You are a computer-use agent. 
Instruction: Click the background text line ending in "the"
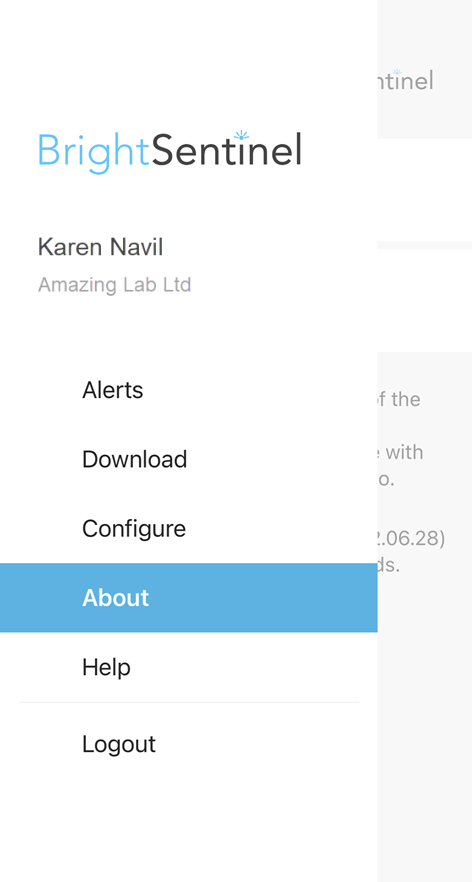(399, 399)
